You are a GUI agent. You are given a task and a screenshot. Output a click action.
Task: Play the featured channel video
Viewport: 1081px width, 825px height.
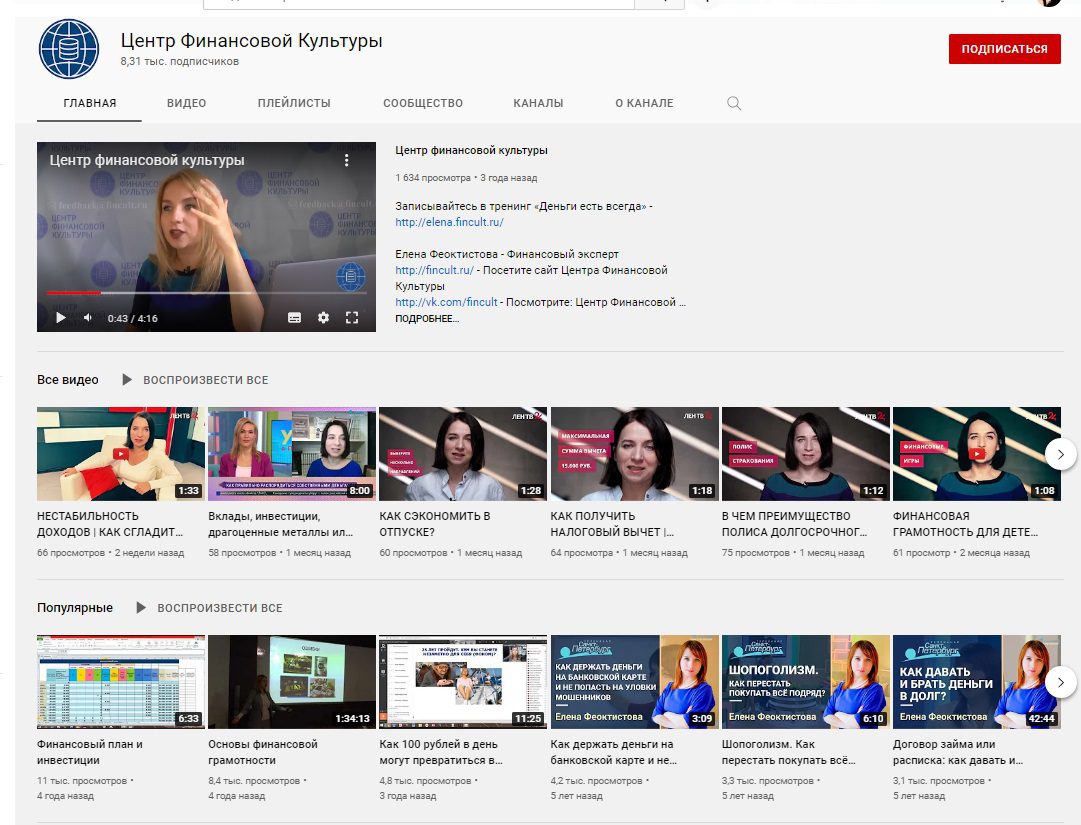tap(61, 318)
